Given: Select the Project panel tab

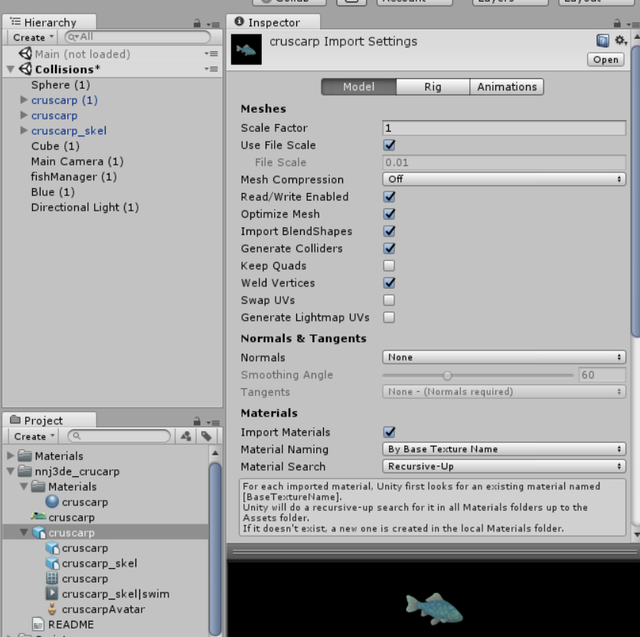Looking at the screenshot, I should click(x=49, y=420).
